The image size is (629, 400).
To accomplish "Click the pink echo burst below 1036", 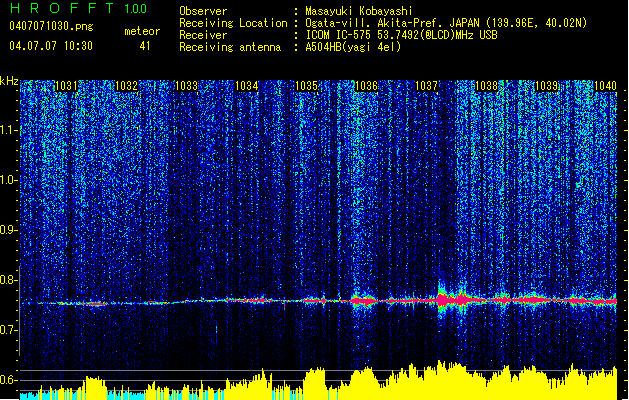I will (363, 300).
